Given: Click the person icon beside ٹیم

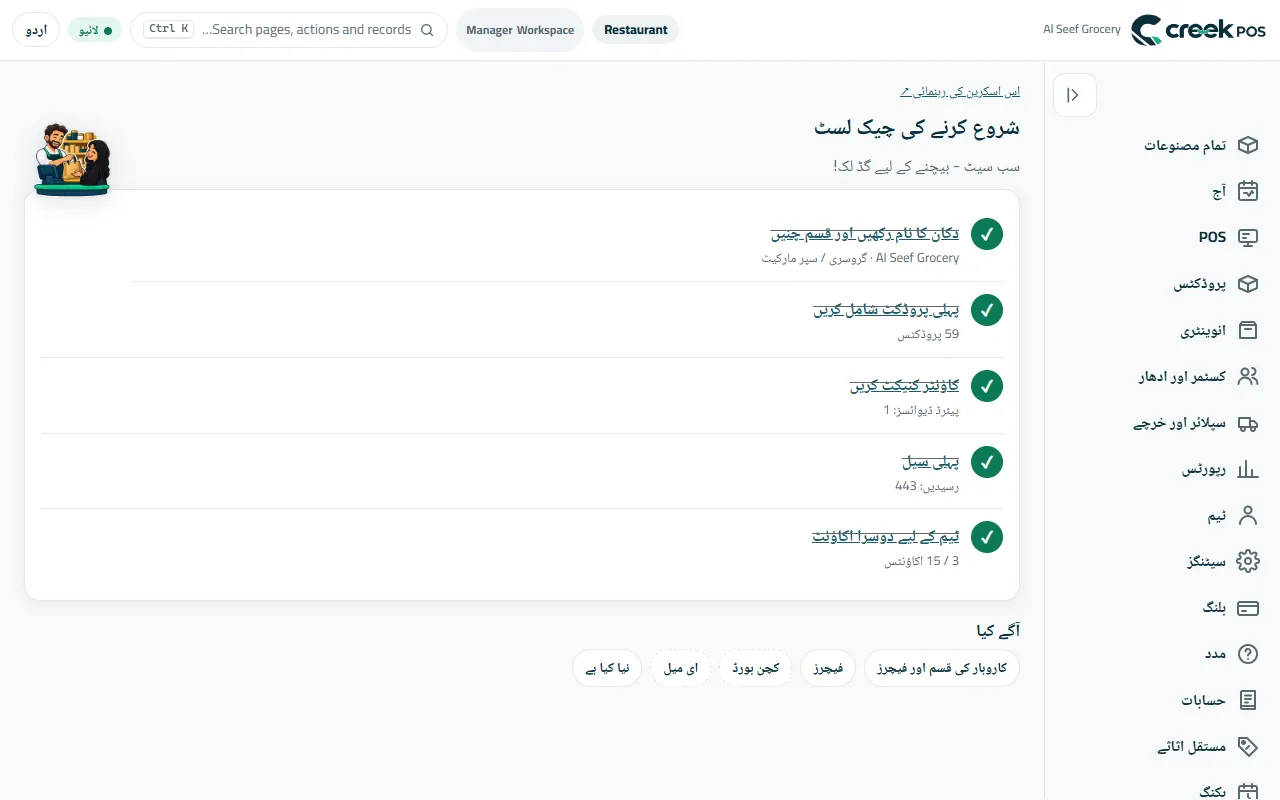Looking at the screenshot, I should pyautogui.click(x=1247, y=516).
